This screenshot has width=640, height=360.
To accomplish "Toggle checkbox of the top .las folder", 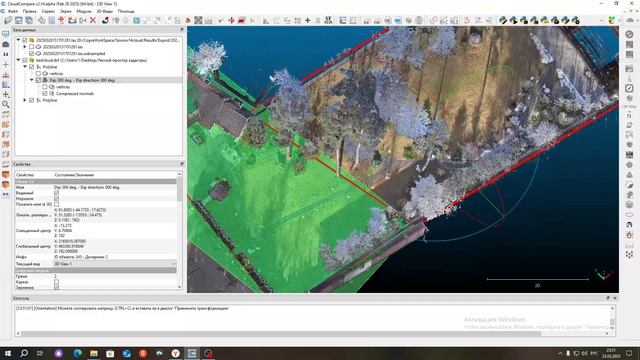I will pos(25,40).
